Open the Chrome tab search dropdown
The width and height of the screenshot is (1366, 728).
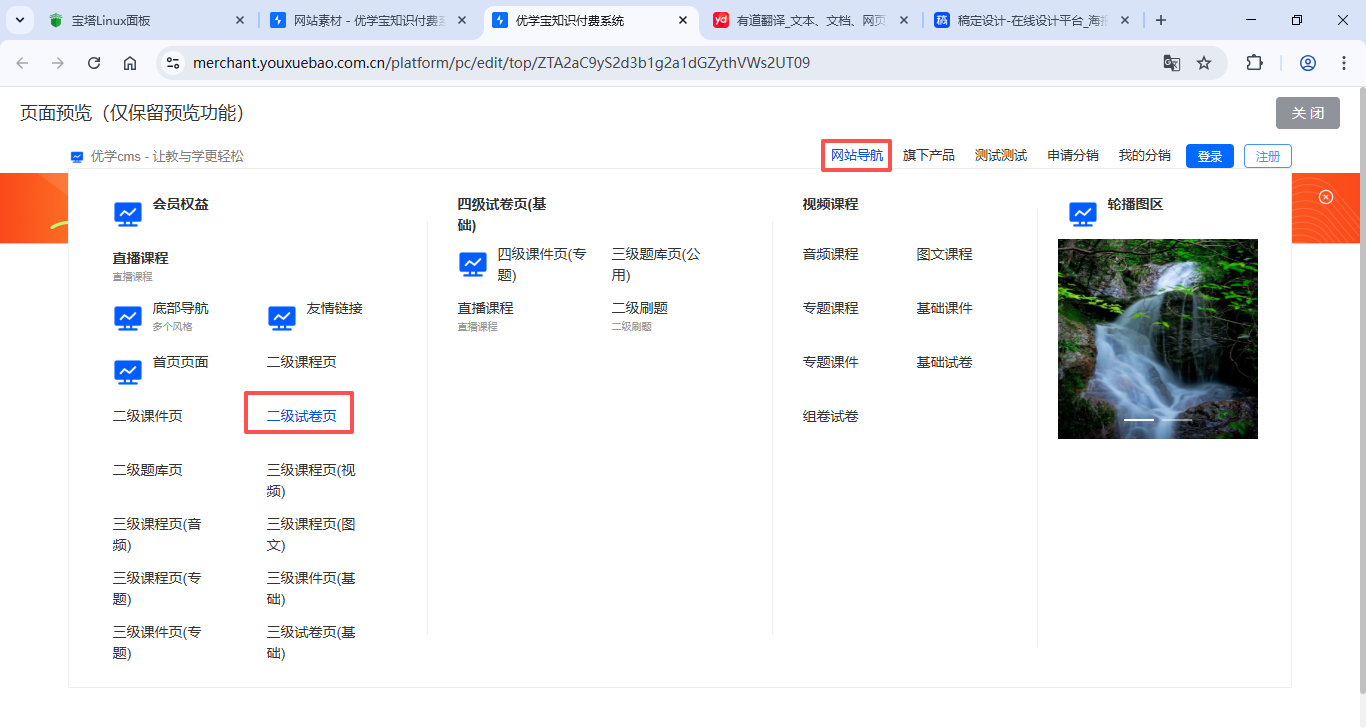tap(20, 20)
